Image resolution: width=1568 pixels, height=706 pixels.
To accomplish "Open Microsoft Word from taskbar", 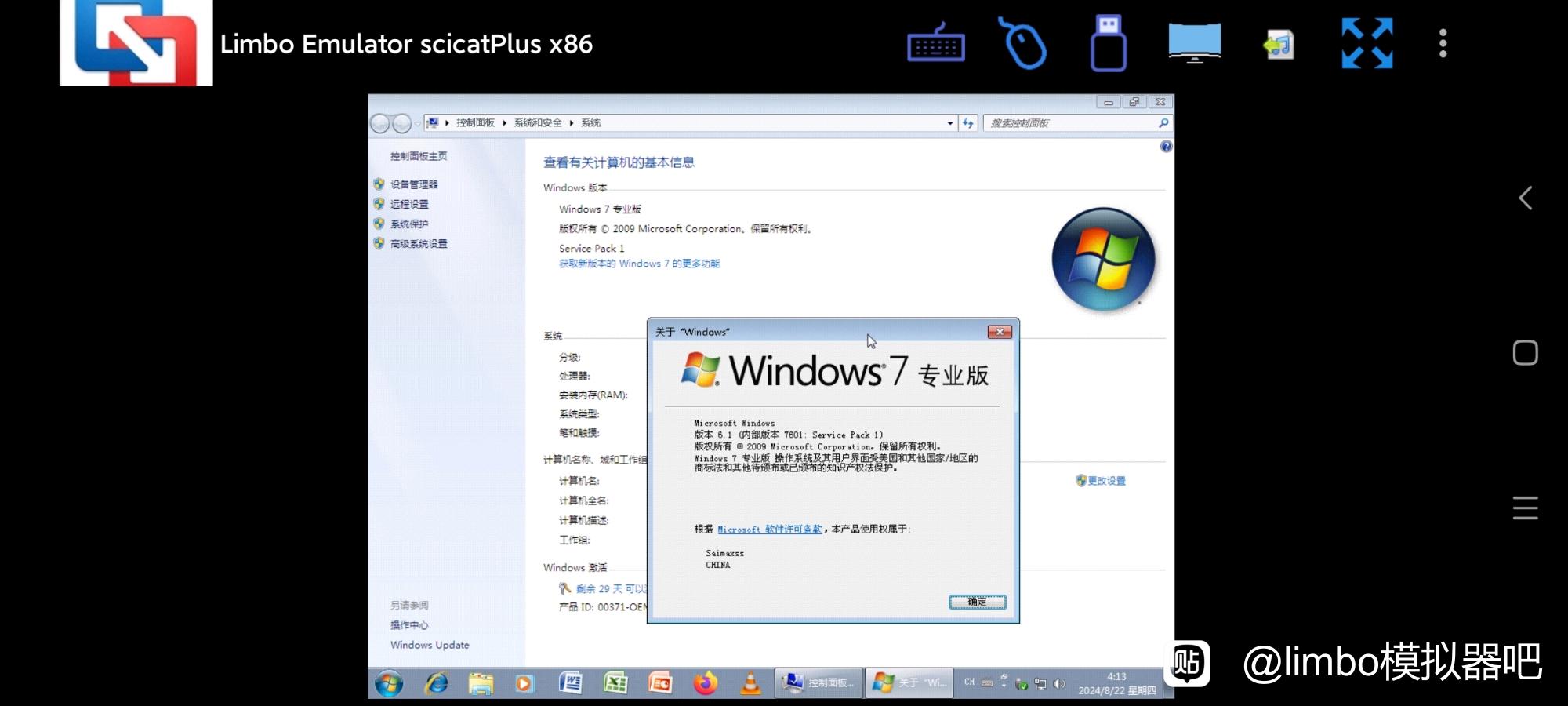I will (x=570, y=683).
